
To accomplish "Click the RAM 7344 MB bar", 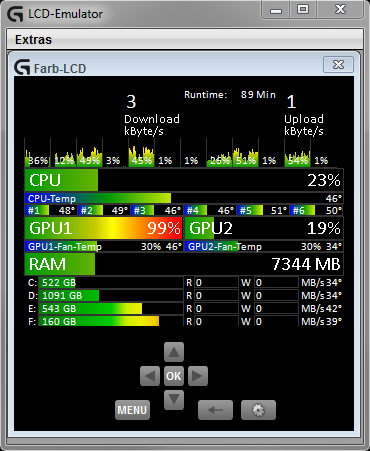I will 184,264.
